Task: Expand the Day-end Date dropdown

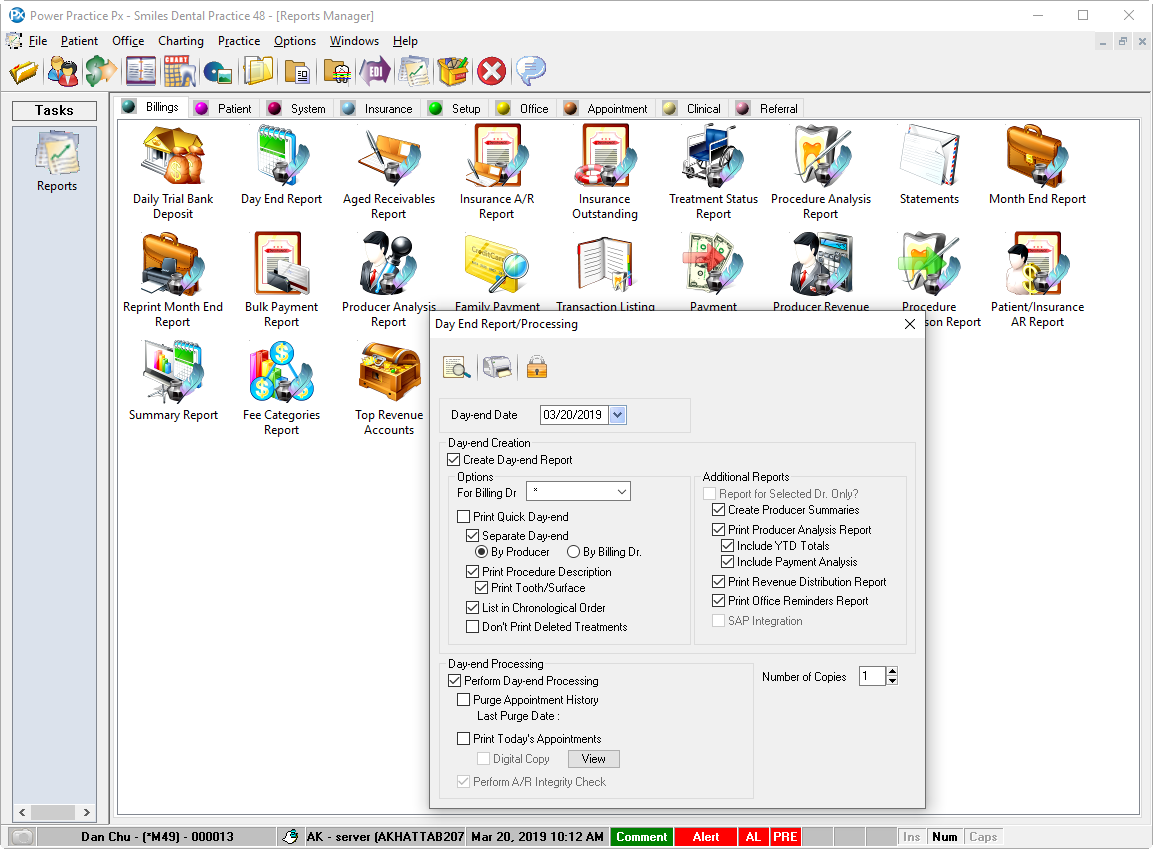Action: point(617,415)
